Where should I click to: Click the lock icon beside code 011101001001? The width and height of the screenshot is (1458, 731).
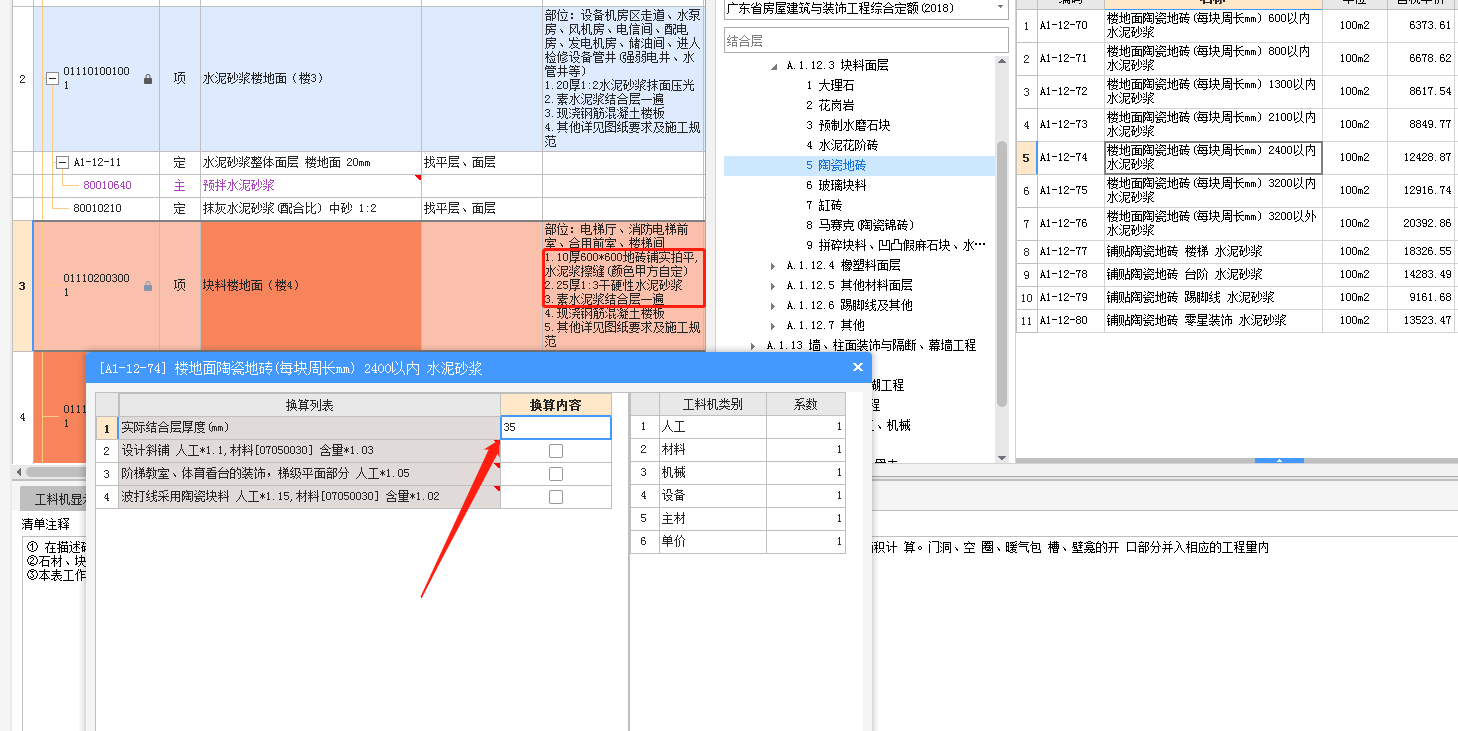(148, 78)
